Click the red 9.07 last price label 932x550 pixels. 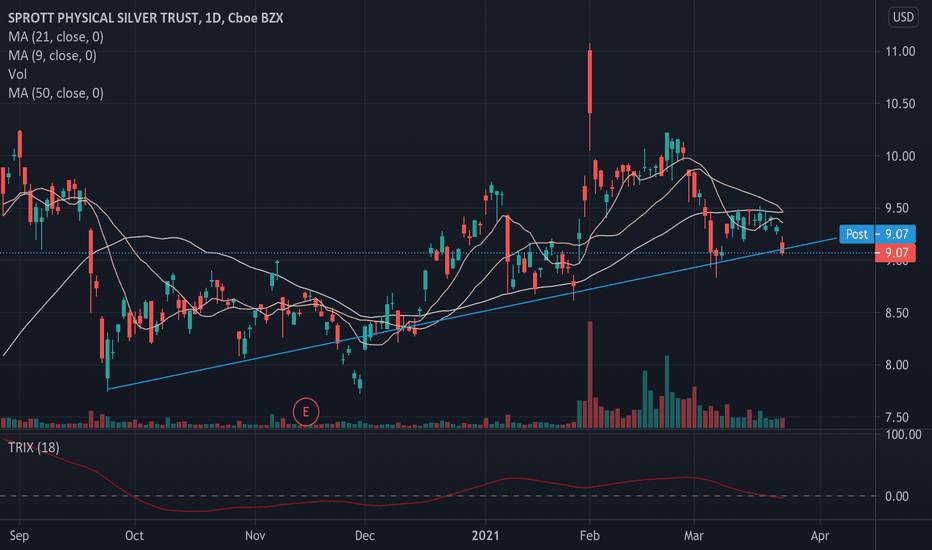895,253
